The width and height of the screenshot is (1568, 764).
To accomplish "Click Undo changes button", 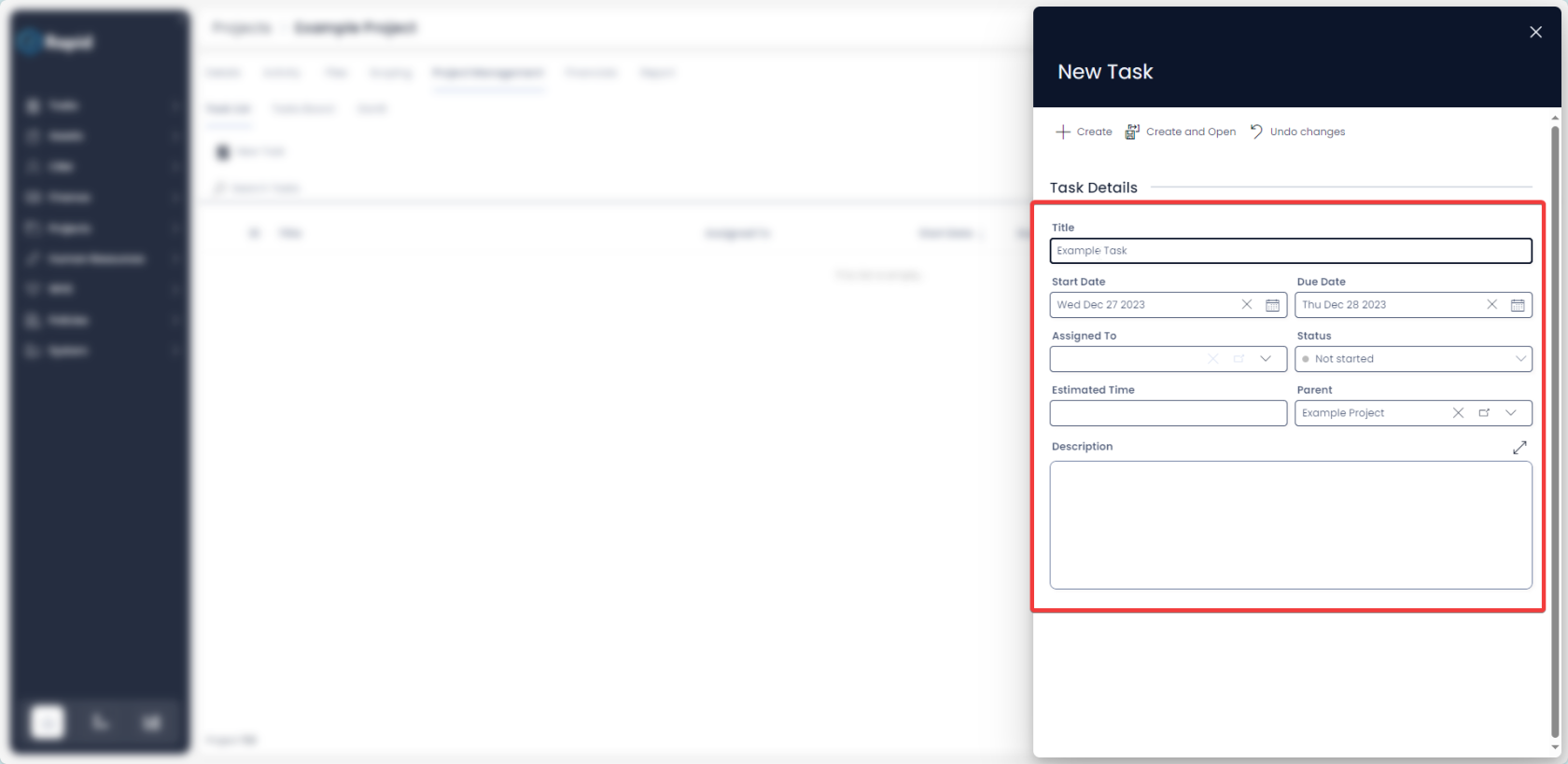I will coord(1297,132).
